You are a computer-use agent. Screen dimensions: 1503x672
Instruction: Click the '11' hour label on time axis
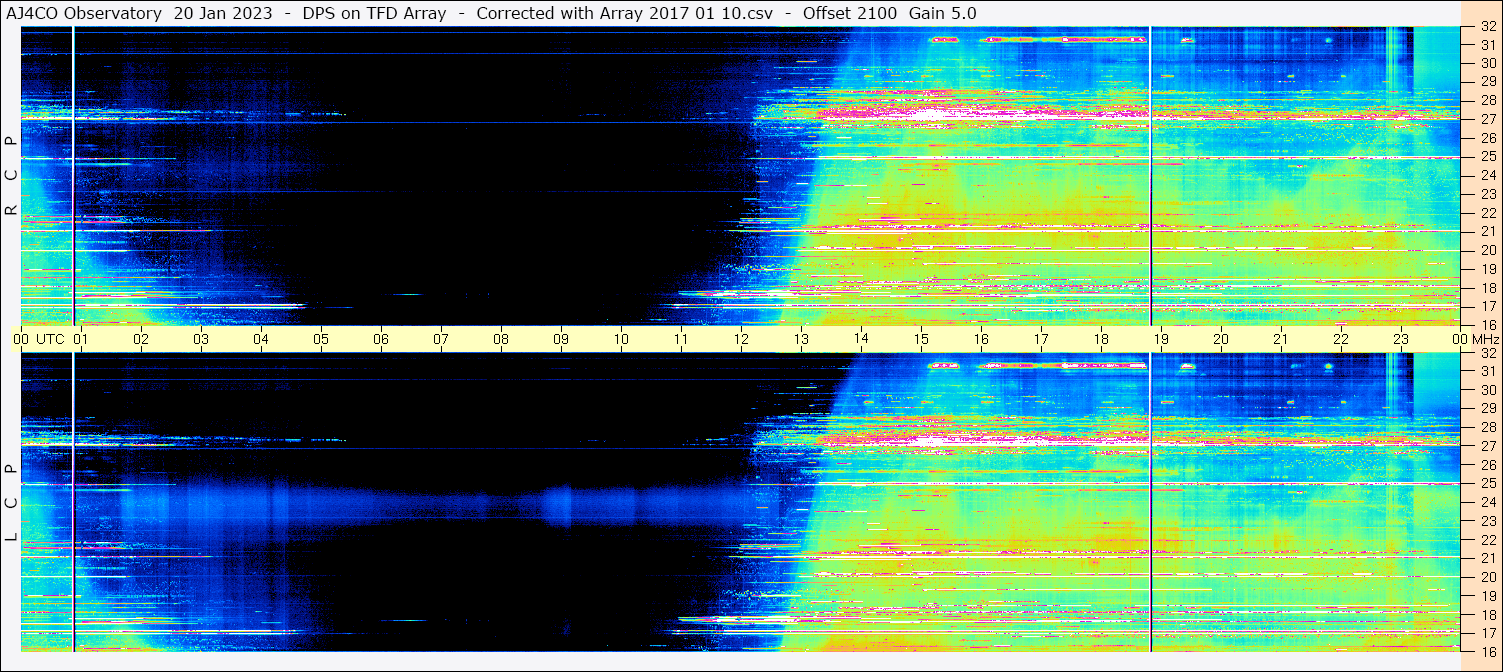click(681, 339)
